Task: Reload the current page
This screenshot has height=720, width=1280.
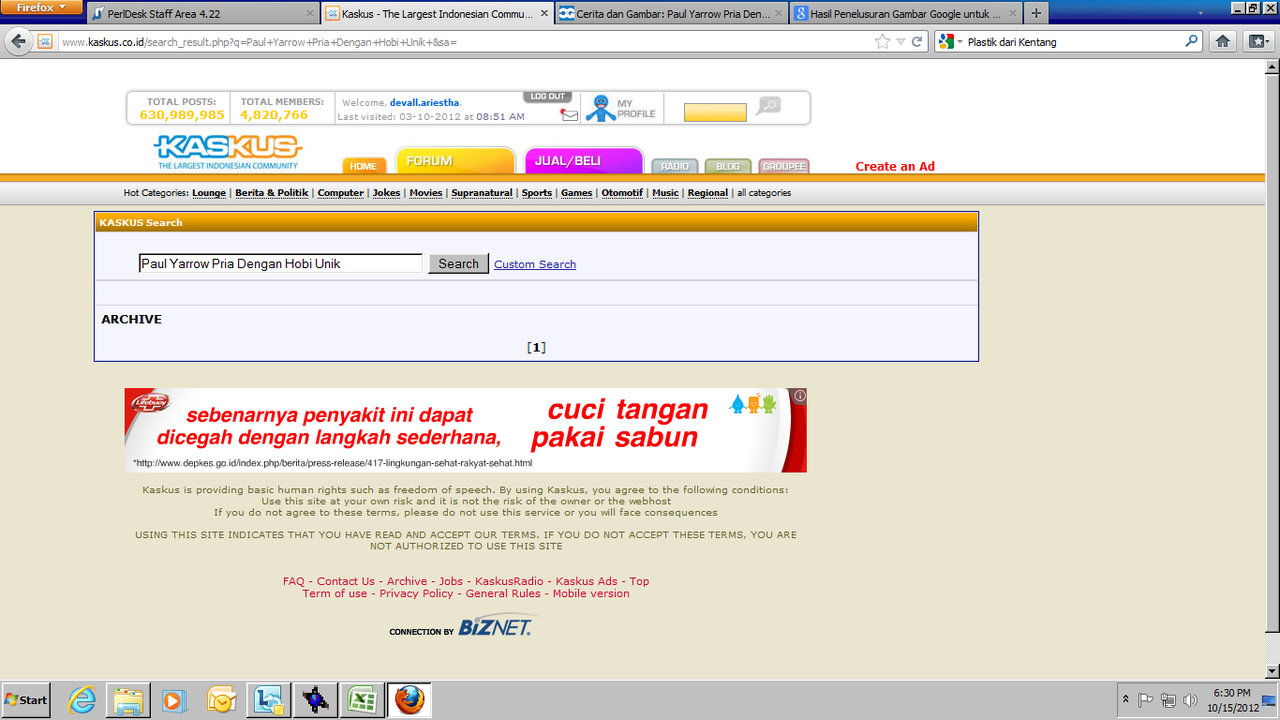Action: click(917, 42)
